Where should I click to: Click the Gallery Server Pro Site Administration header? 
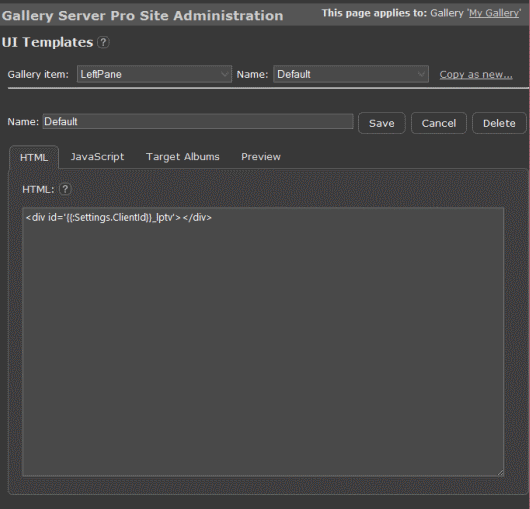(x=142, y=16)
